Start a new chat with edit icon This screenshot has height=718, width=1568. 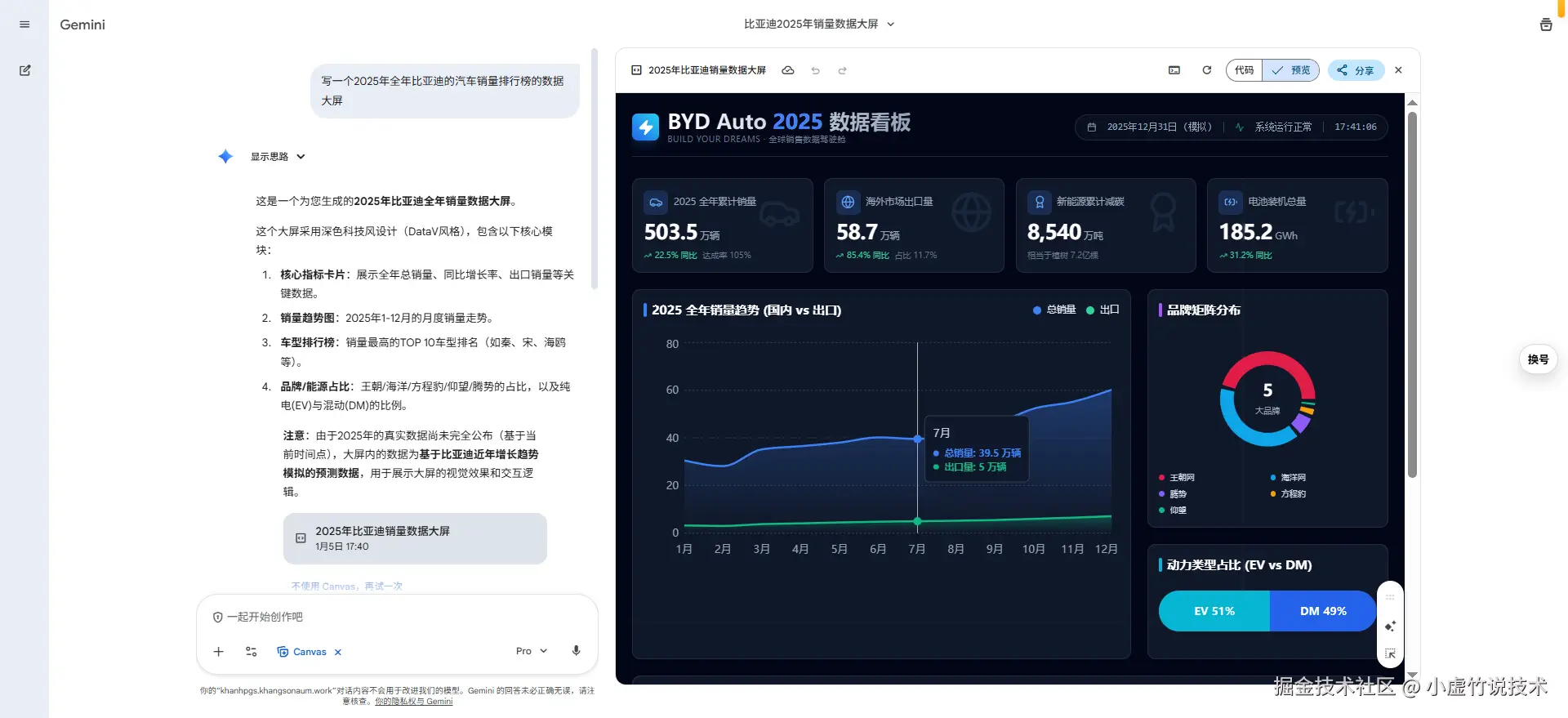25,70
